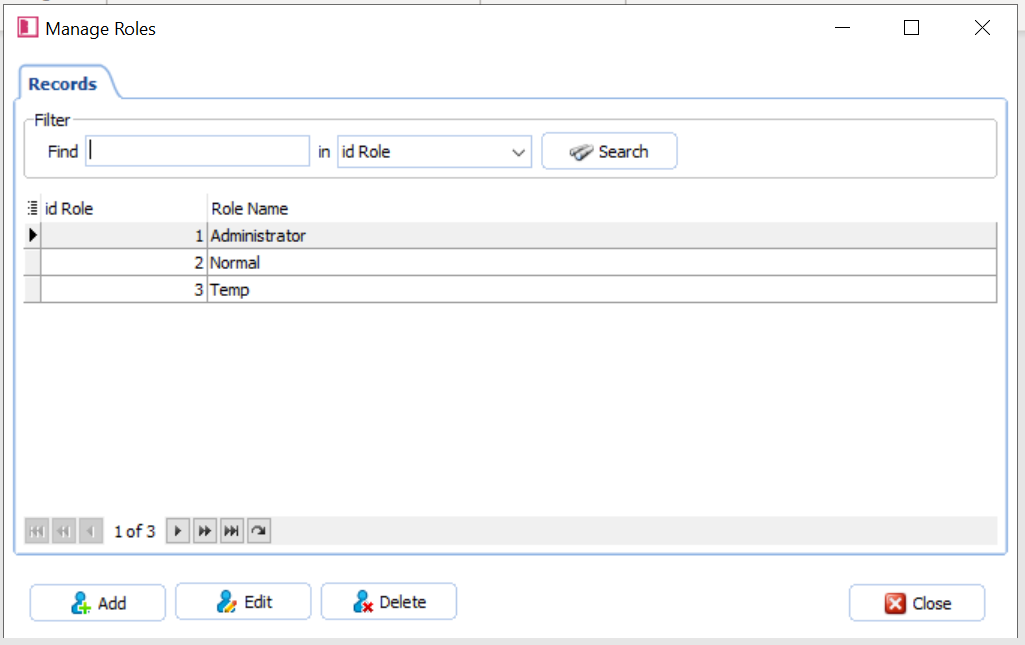The width and height of the screenshot is (1025, 645).
Task: Select id cell with value 3
Action: pyautogui.click(x=124, y=289)
